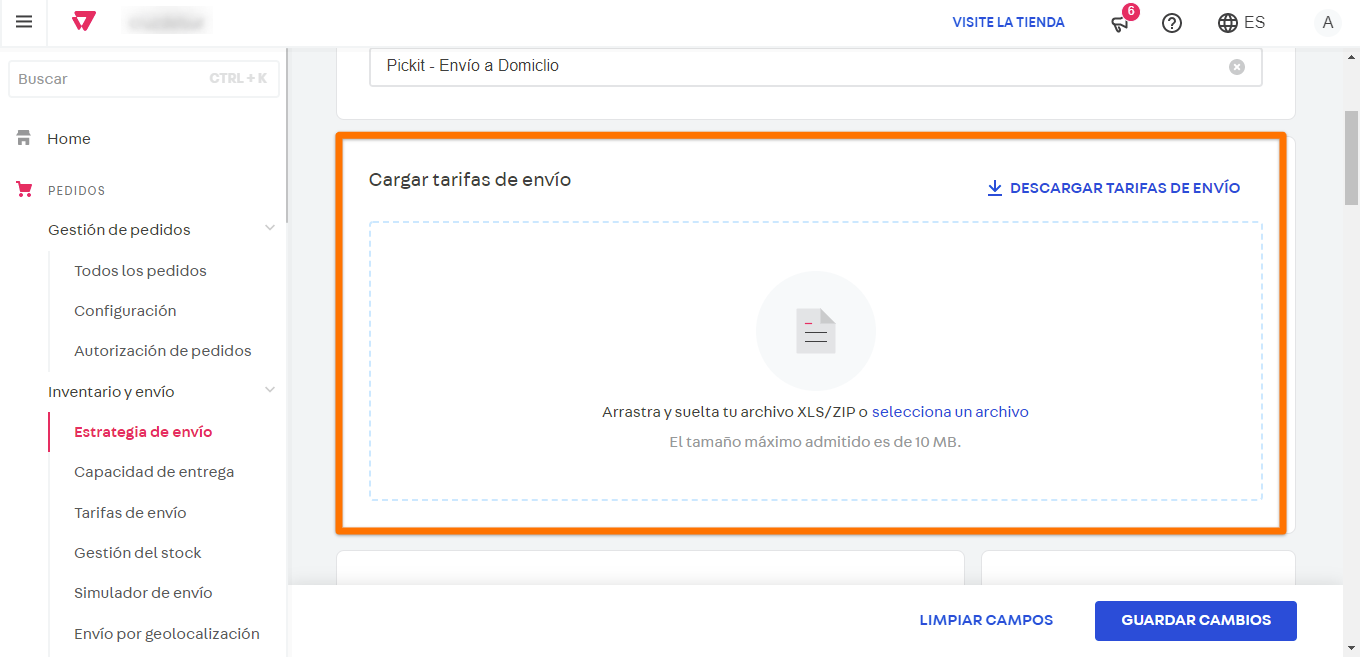1360x657 pixels.
Task: Open the search field with CTRL+K
Action: click(x=143, y=79)
